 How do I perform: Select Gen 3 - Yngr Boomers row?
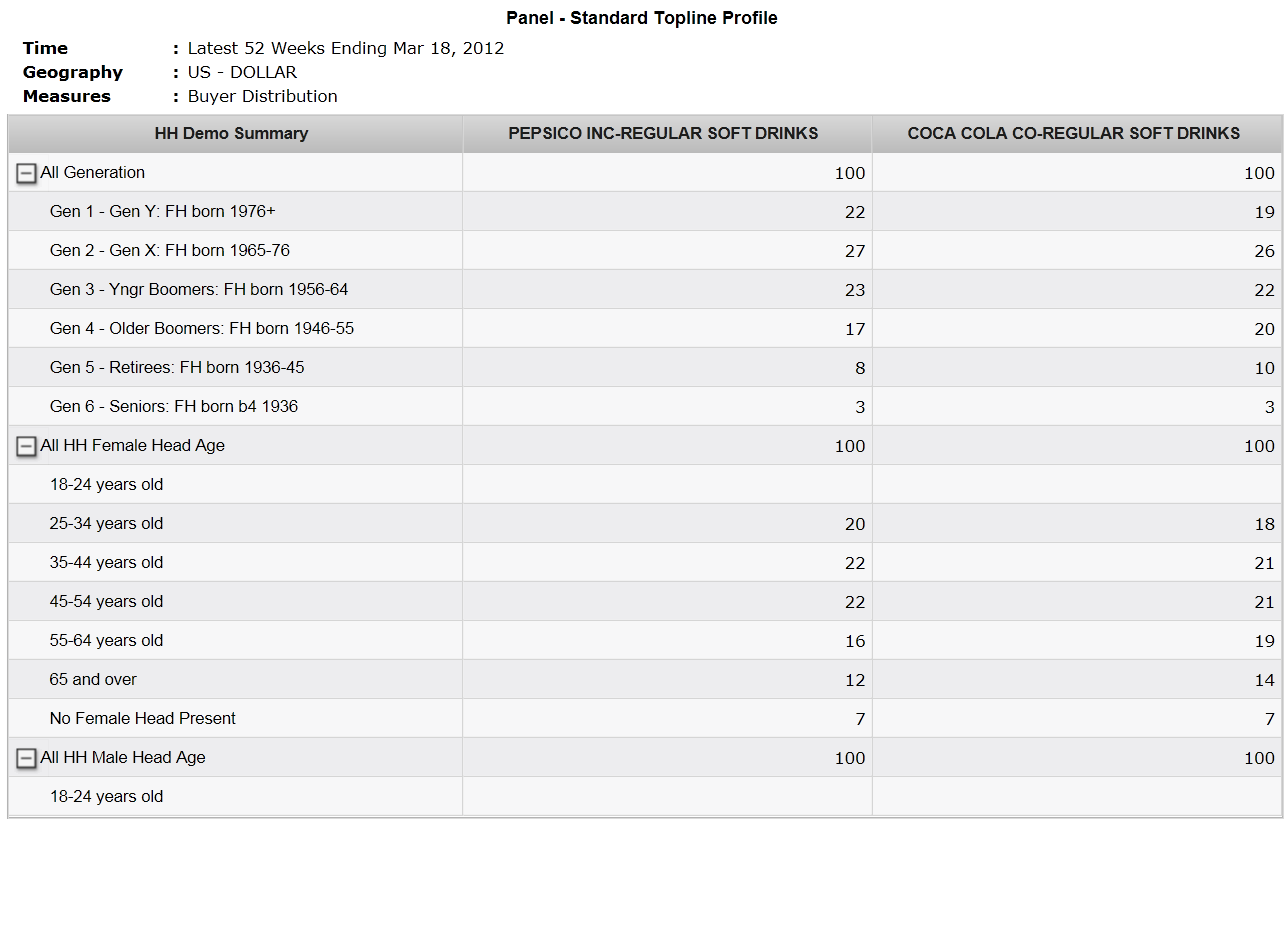click(645, 289)
